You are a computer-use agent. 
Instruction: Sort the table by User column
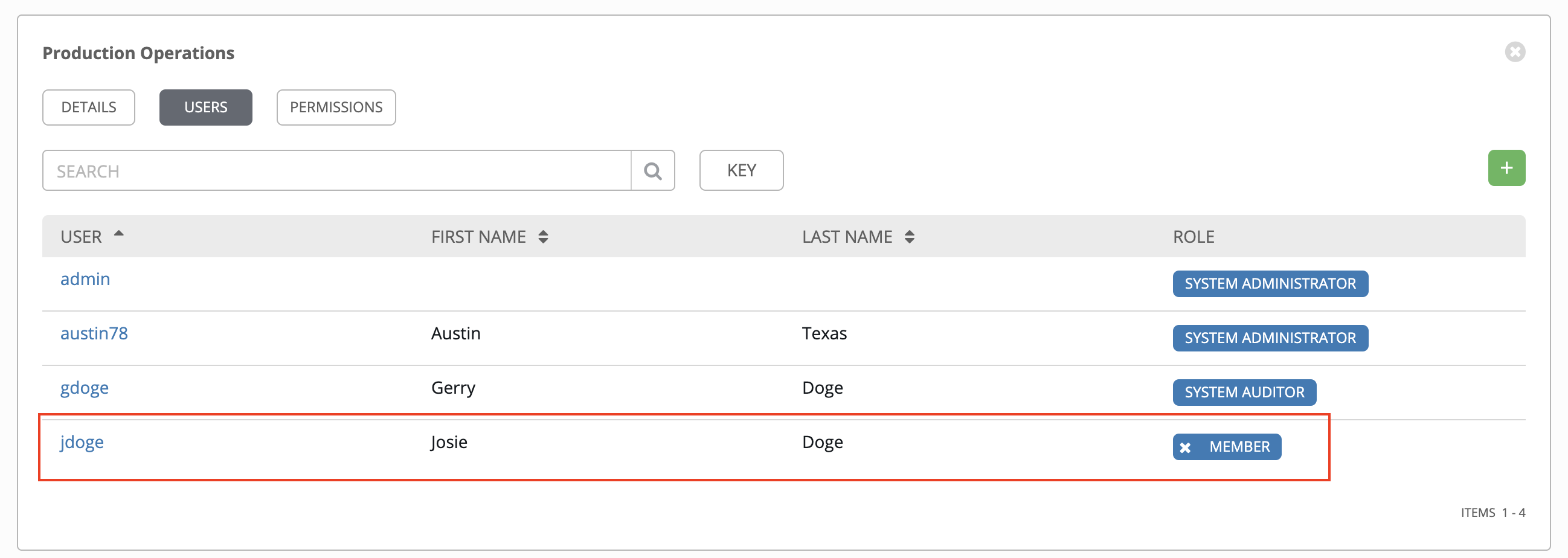point(119,234)
